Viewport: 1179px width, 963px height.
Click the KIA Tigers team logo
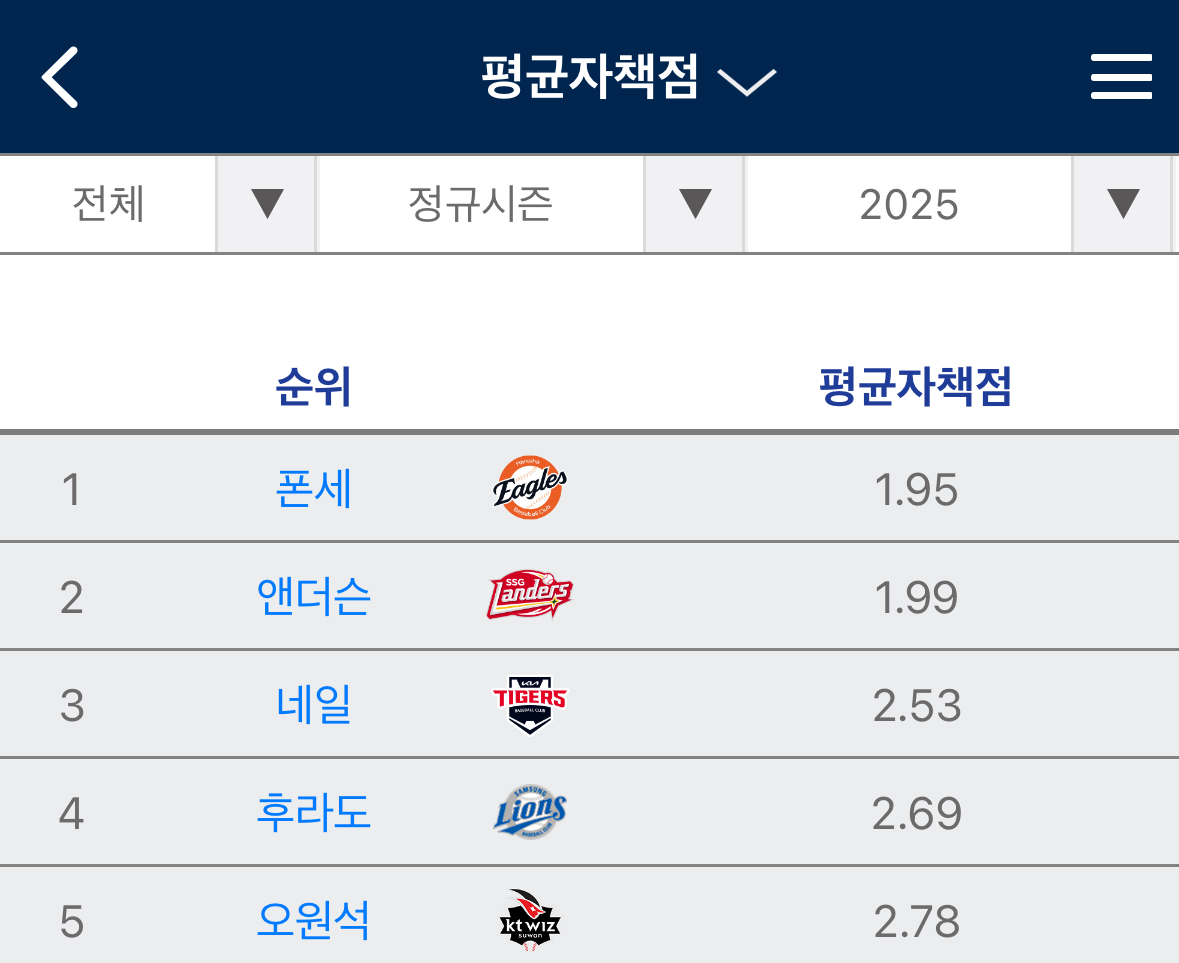pos(530,705)
